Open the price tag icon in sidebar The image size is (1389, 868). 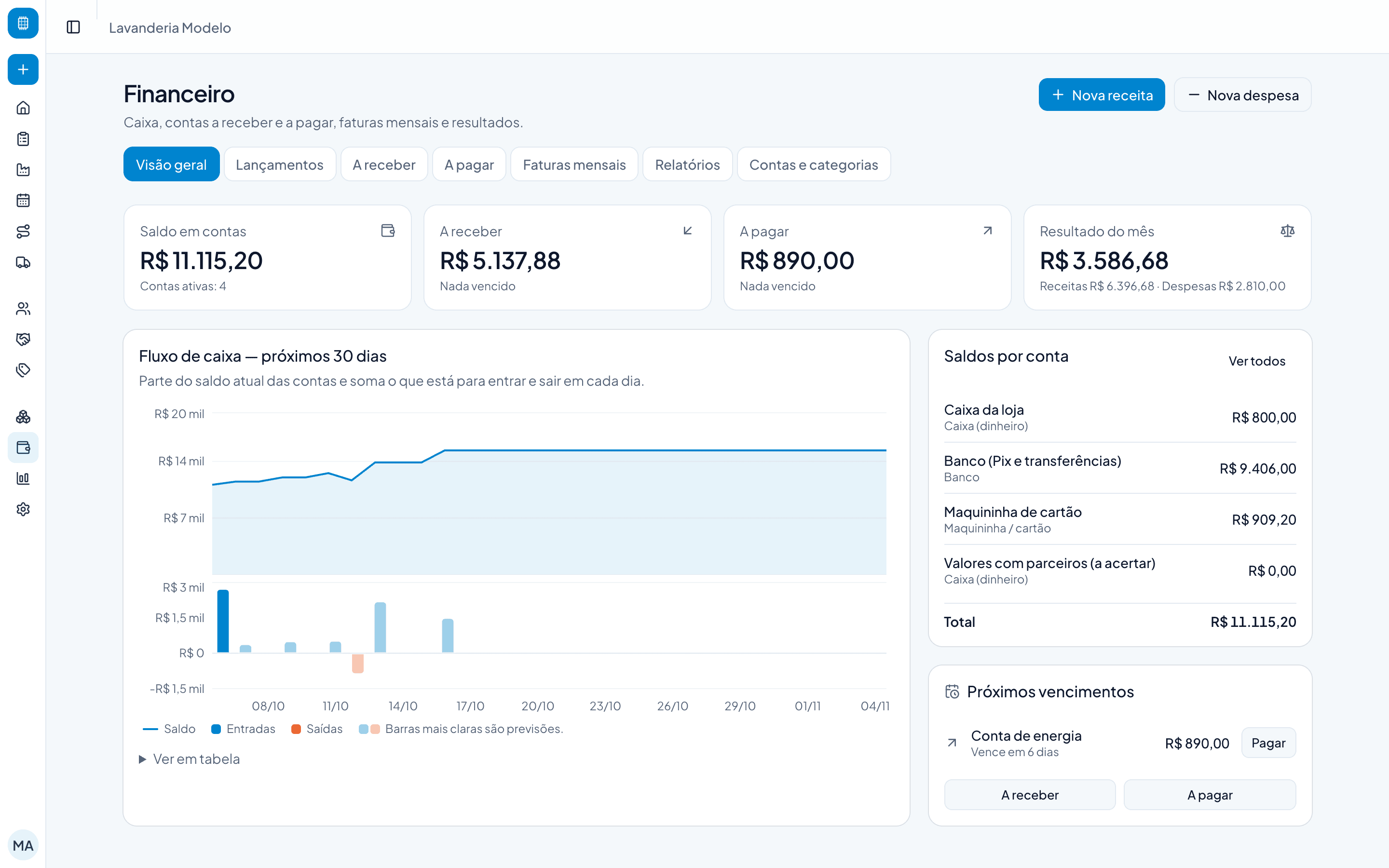(x=23, y=370)
